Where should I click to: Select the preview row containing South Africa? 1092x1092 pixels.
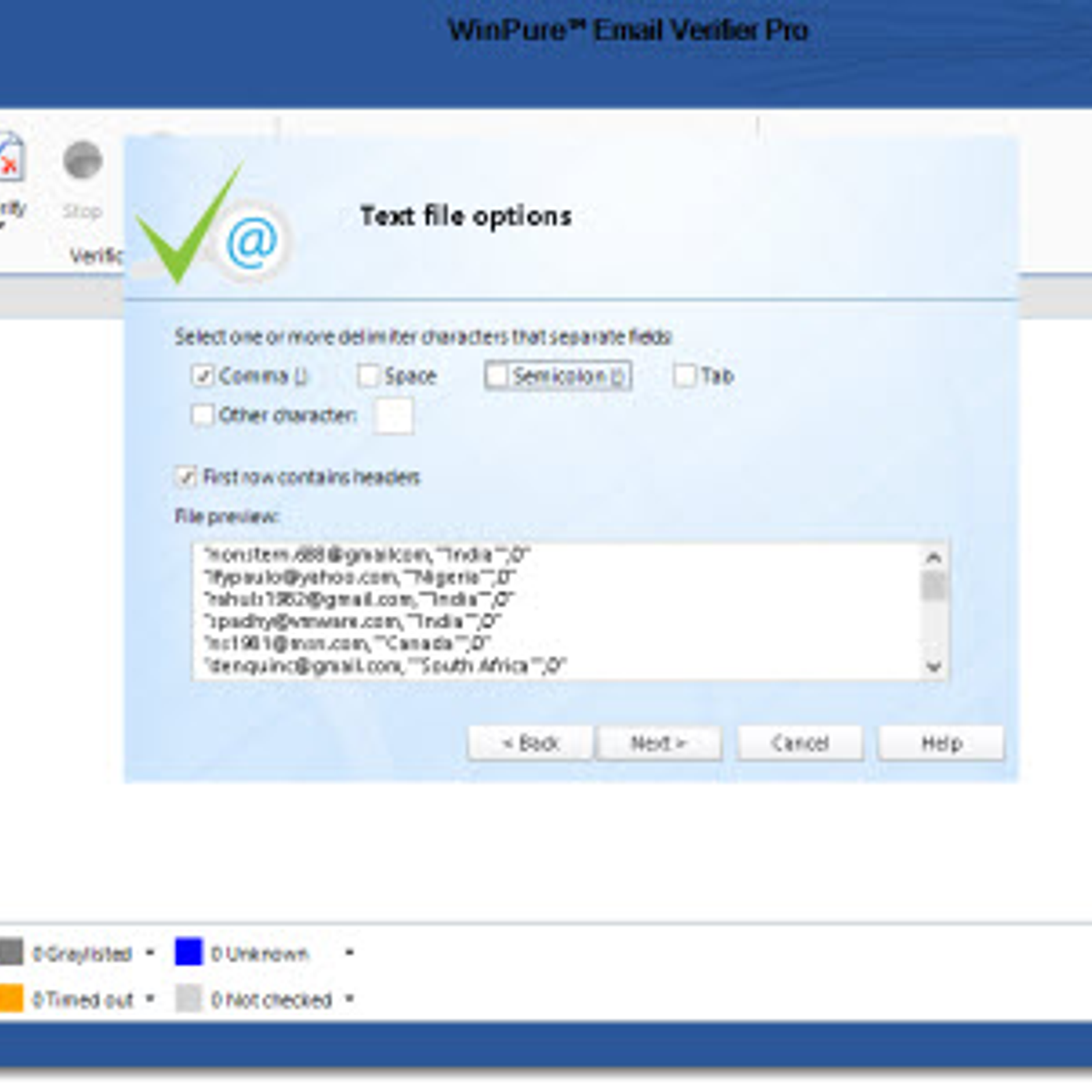click(x=386, y=665)
